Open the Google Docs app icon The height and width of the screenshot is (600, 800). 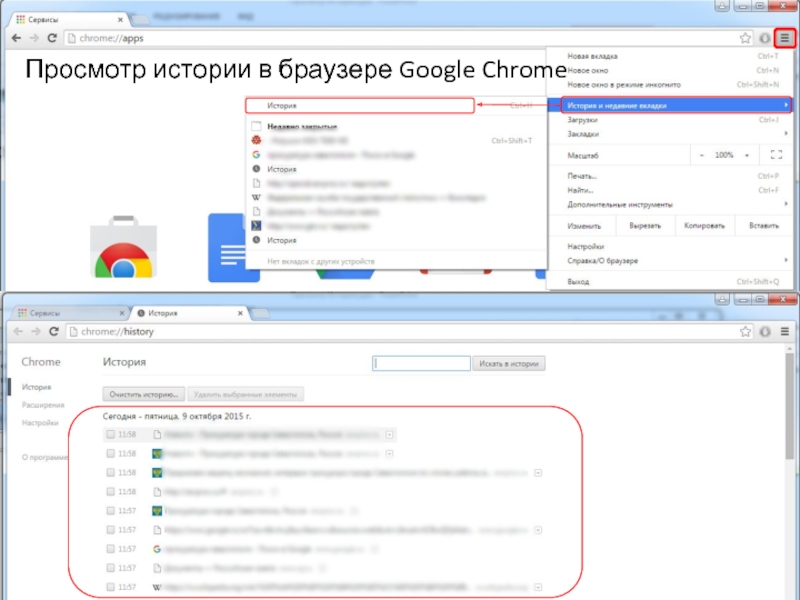[x=234, y=247]
